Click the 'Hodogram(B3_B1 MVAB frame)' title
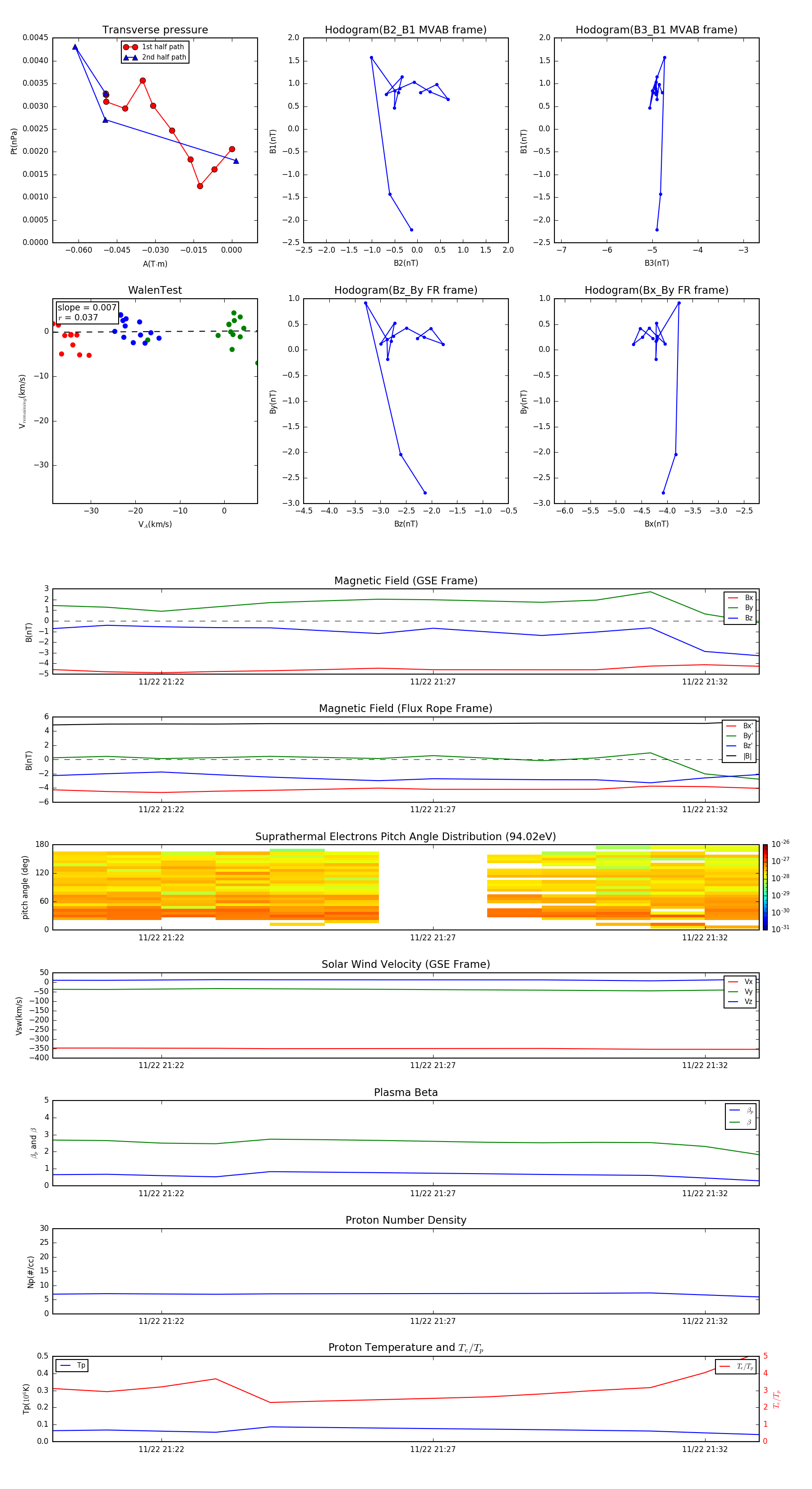812x1489 pixels. [x=656, y=29]
